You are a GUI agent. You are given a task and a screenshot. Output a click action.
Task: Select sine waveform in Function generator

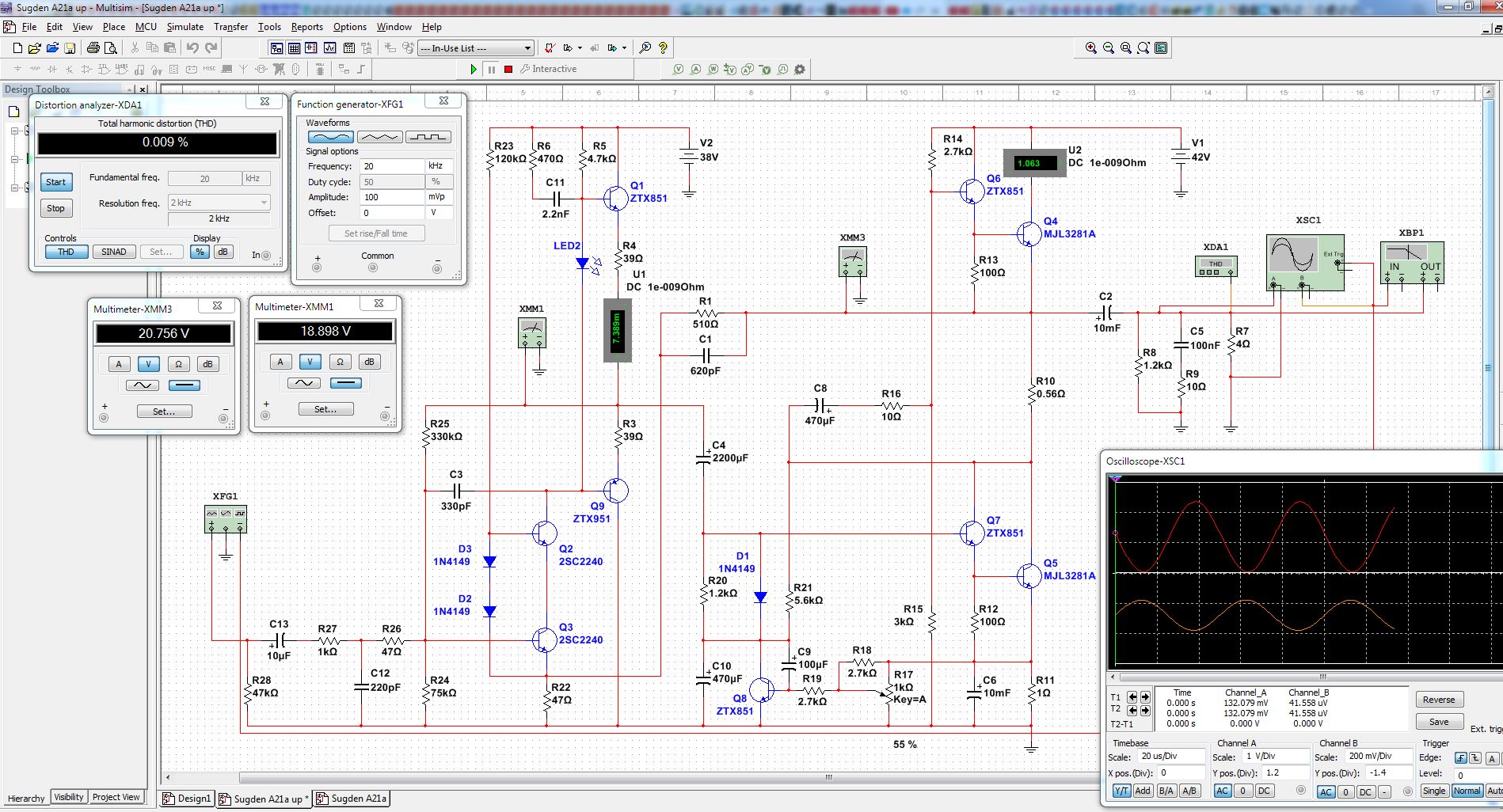330,137
